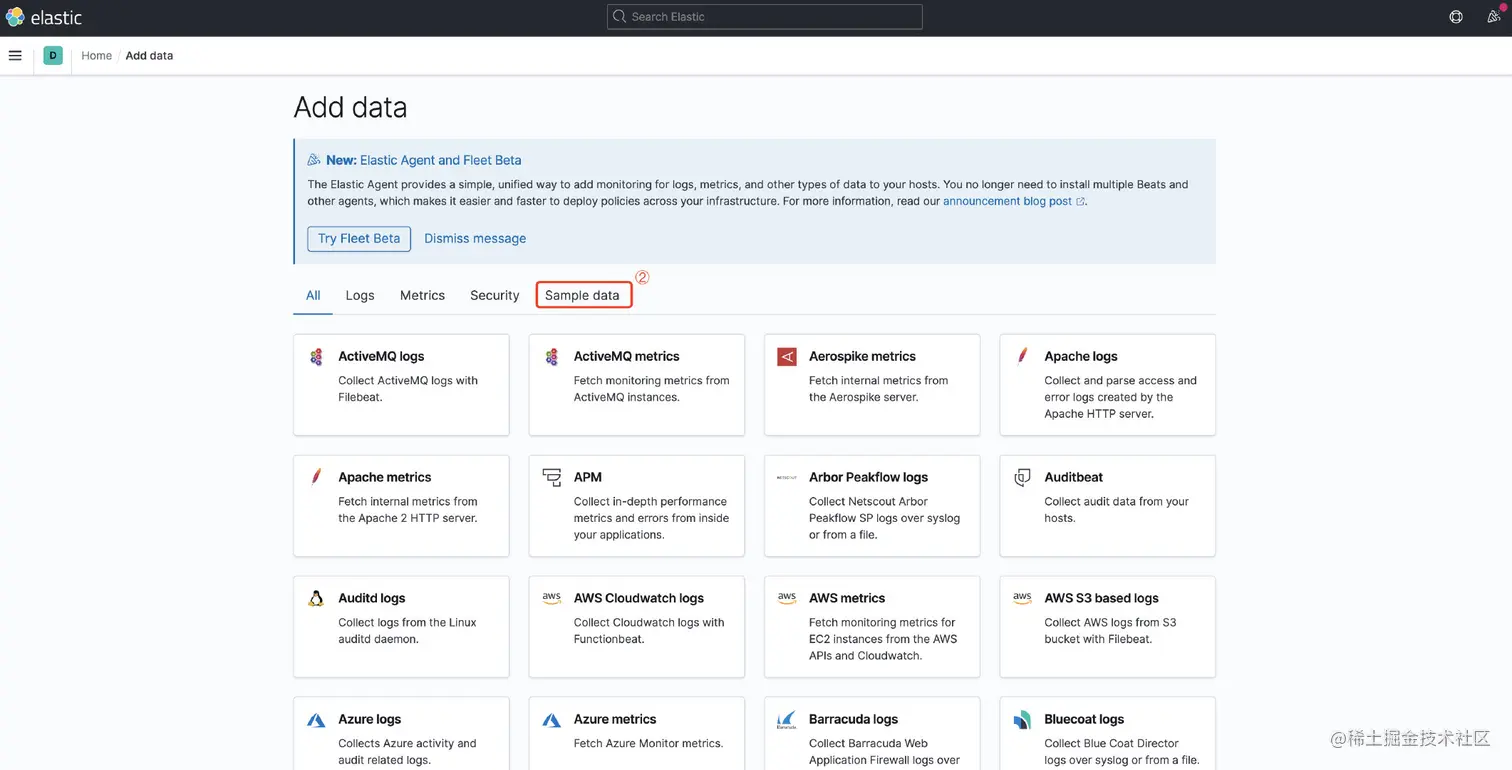The image size is (1512, 770).
Task: Open the Aerospike metrics card title
Action: 862,356
